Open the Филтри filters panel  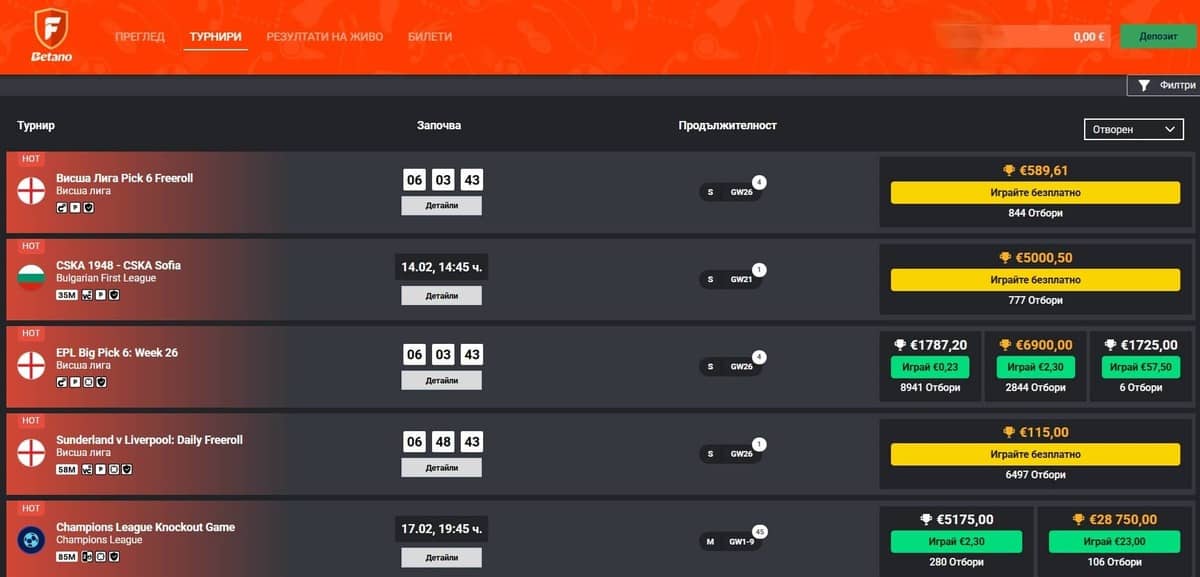click(x=1162, y=86)
